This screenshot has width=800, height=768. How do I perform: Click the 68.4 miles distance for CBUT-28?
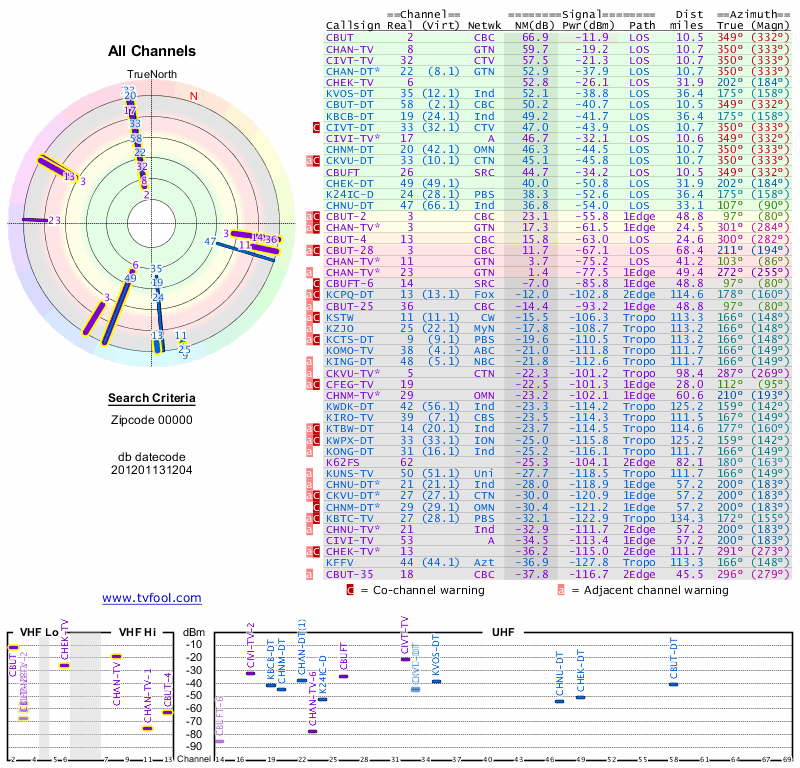point(690,251)
